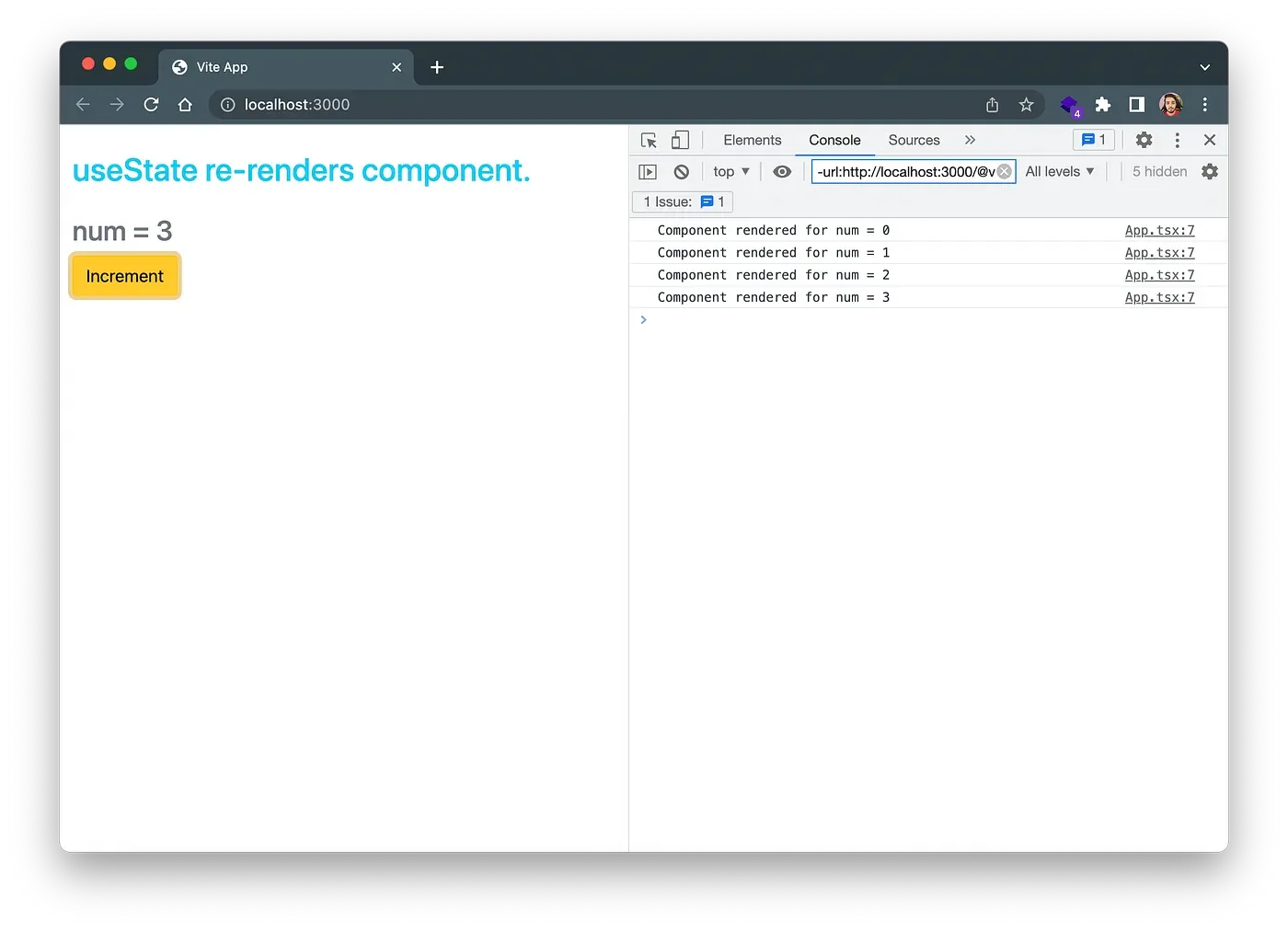Image resolution: width=1288 pixels, height=931 pixels.
Task: Switch to the Elements tab
Action: (752, 140)
